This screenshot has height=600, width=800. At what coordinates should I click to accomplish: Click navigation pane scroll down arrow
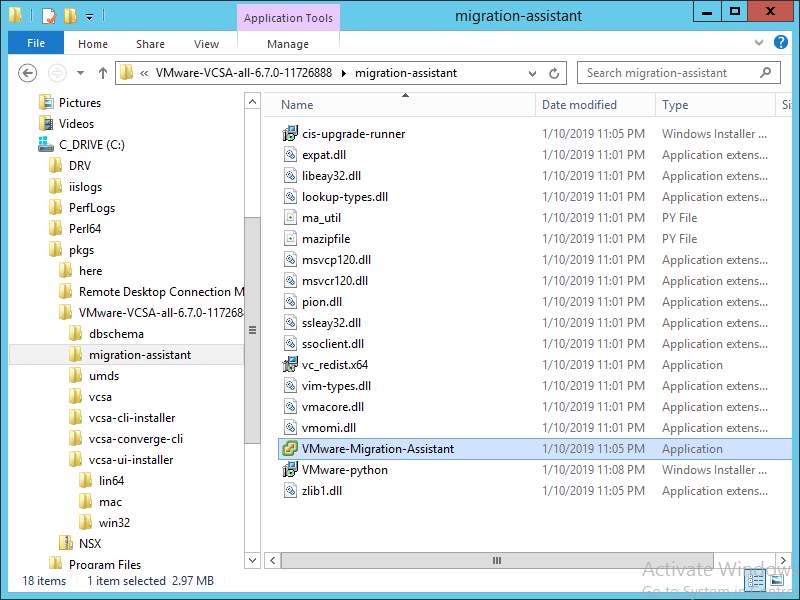tap(252, 560)
